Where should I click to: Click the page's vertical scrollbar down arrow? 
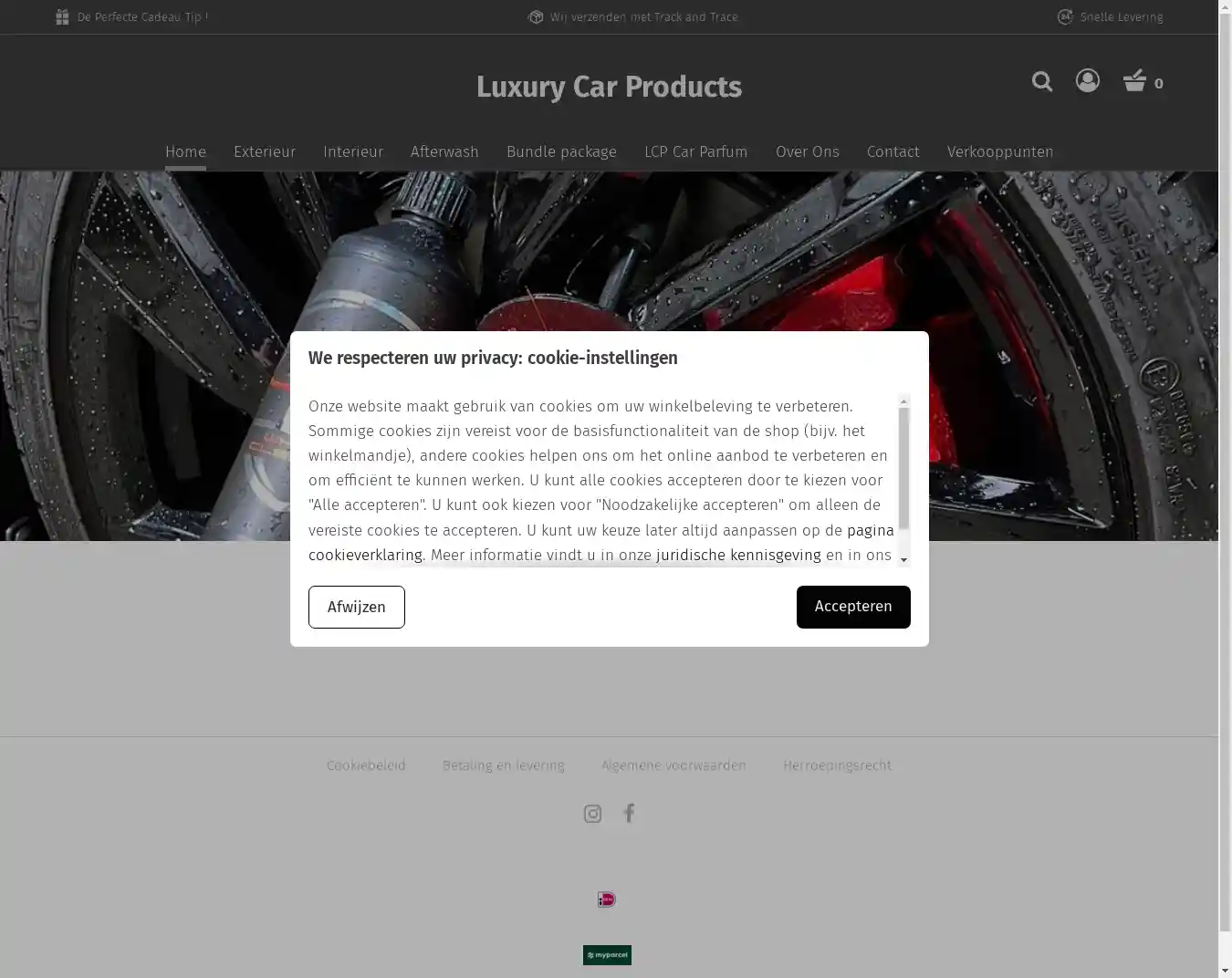[1225, 970]
